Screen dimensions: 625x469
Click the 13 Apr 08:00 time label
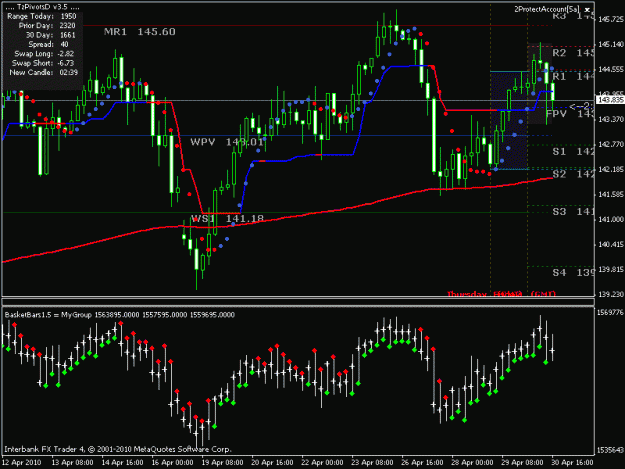pos(72,462)
